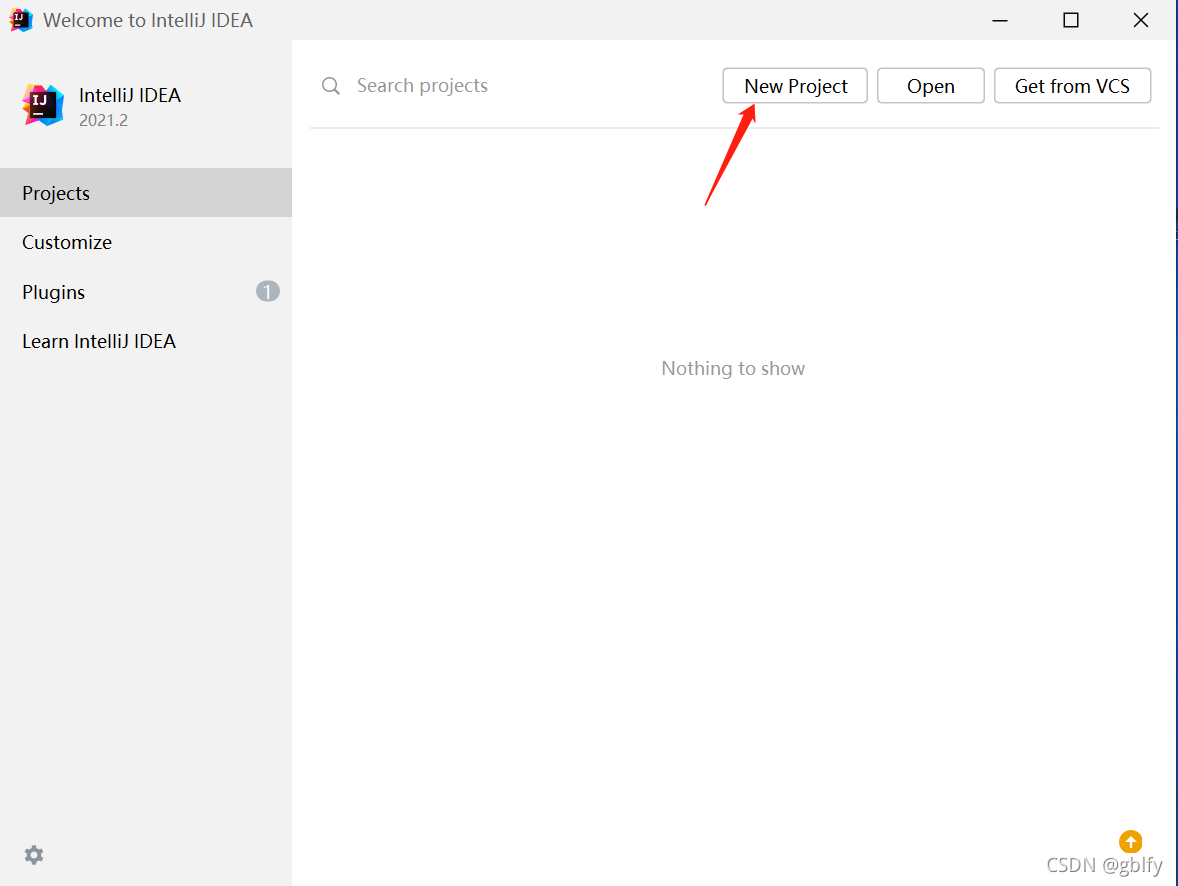Click the 'IntelliJ IDEA' product name text

click(130, 95)
